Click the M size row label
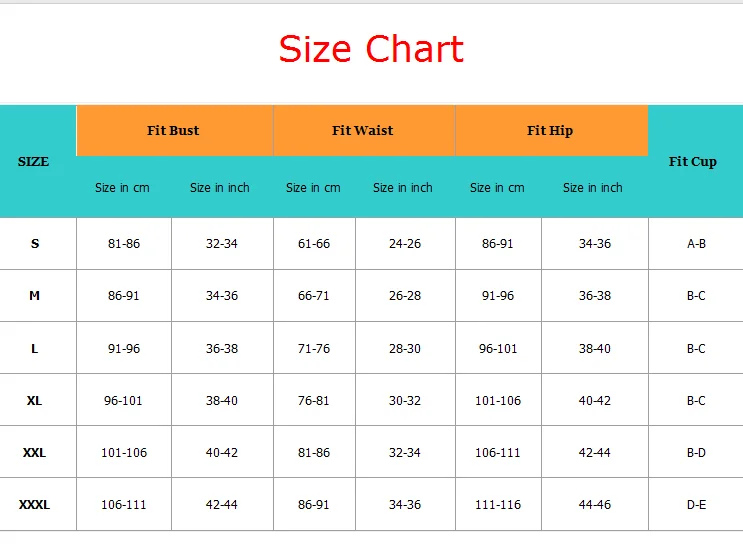Viewport: 743px width, 554px height. coord(35,296)
